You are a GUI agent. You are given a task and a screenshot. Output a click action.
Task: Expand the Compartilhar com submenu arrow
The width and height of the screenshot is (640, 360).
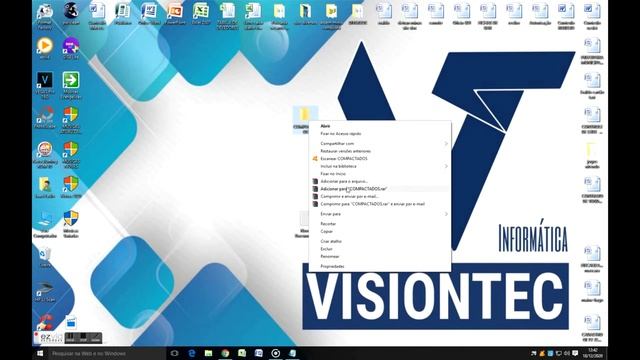[x=446, y=144]
